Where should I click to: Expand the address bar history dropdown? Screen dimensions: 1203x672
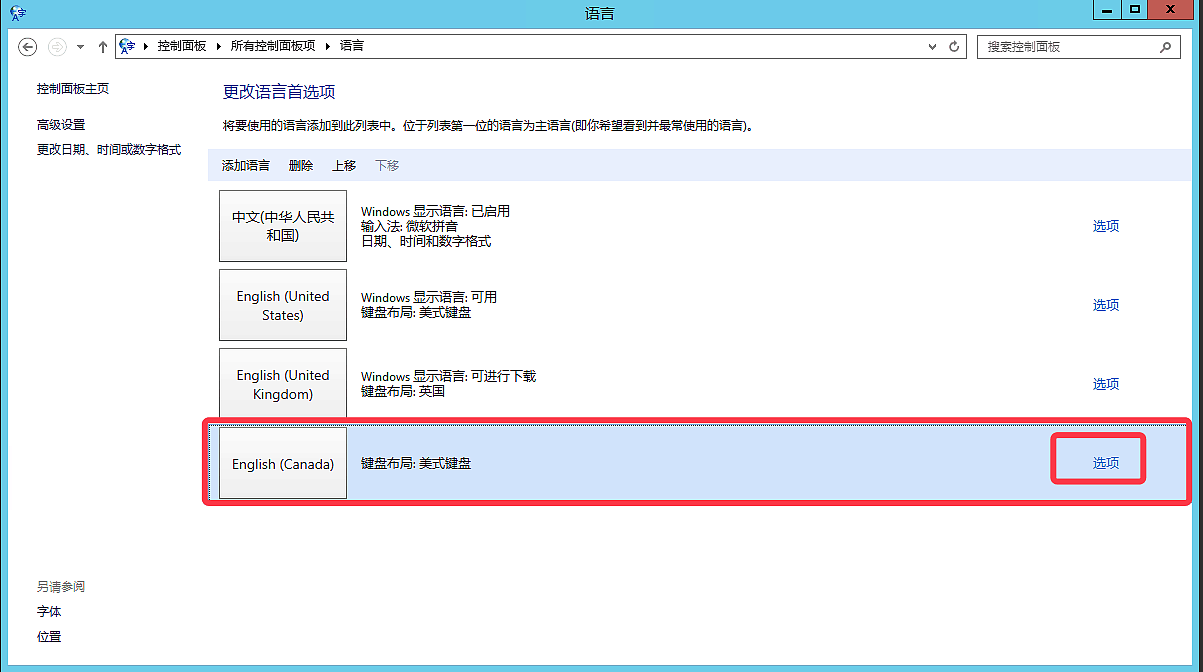(933, 47)
